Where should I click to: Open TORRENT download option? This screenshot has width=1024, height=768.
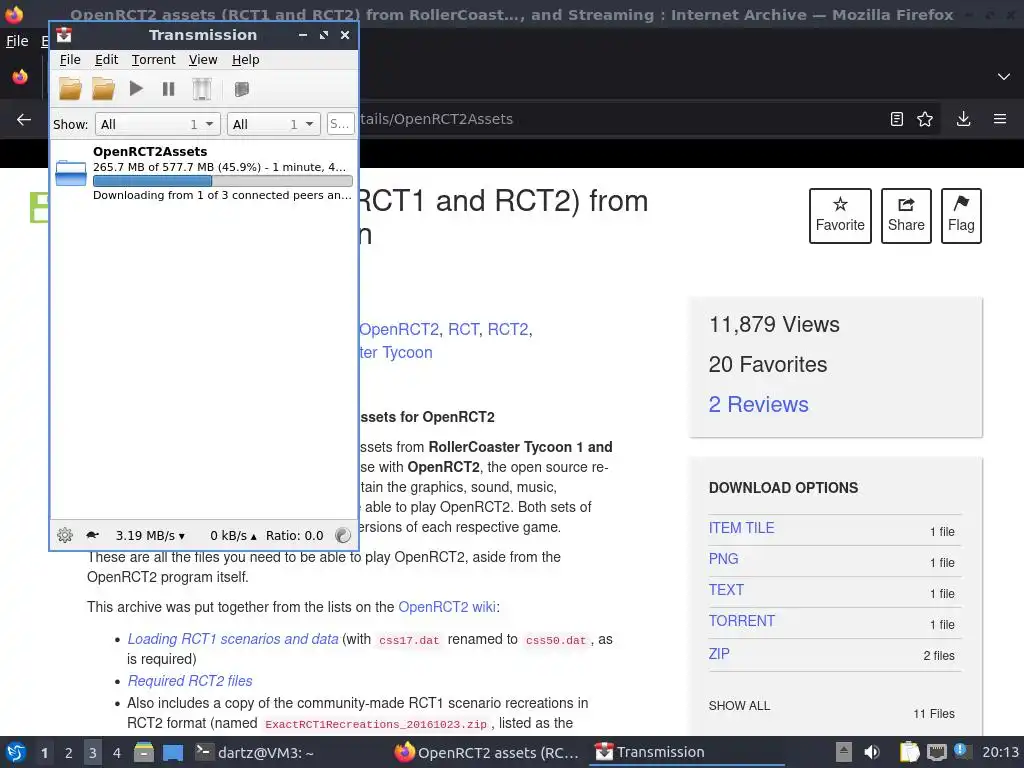point(742,621)
